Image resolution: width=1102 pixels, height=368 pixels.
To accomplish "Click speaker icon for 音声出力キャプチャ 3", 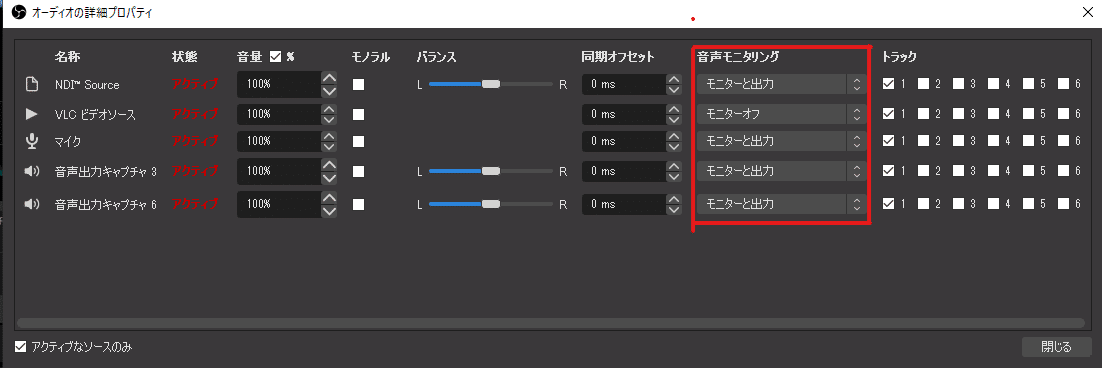I will click(x=32, y=171).
